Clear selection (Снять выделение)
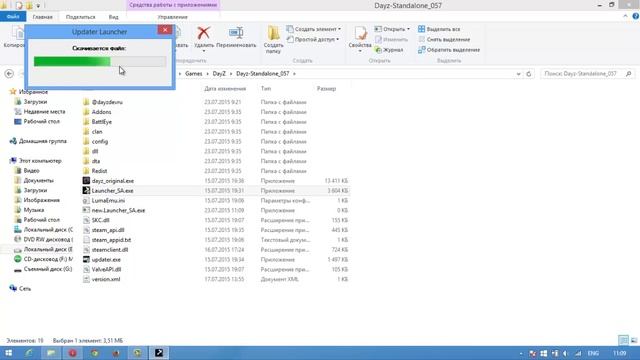Screen dimensions: 640x360 tap(444, 40)
